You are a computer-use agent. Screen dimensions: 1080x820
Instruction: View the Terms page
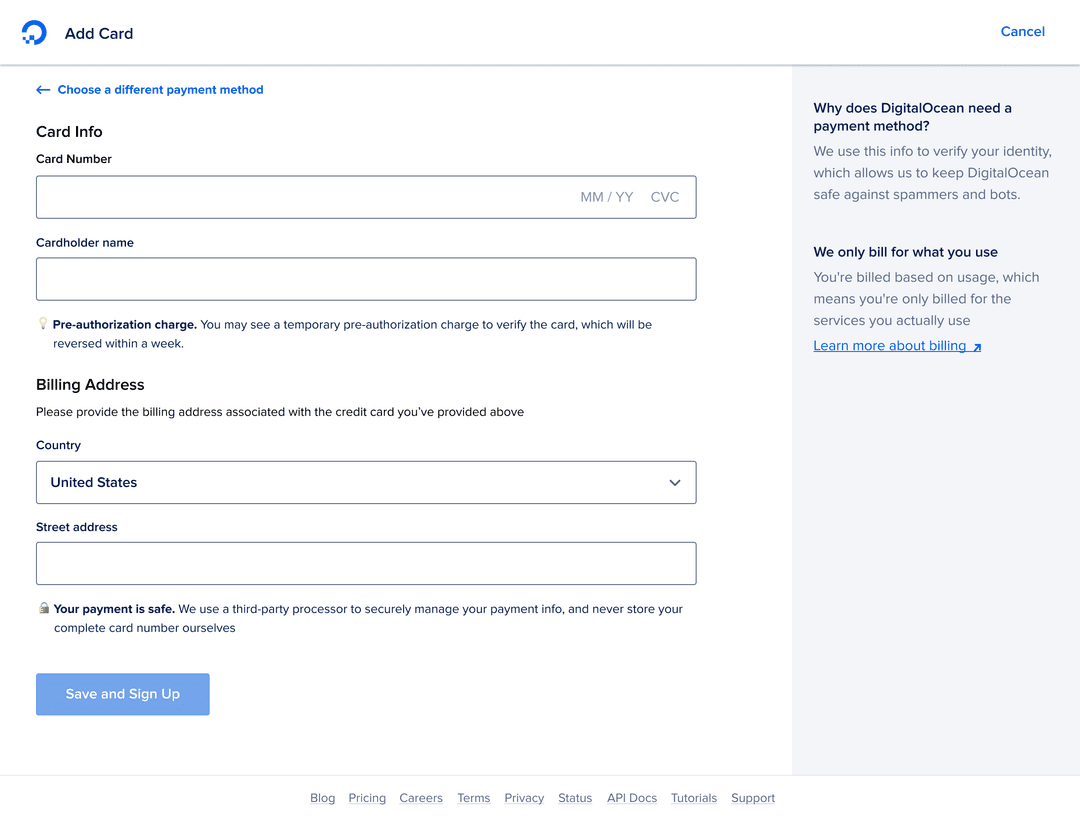click(473, 797)
